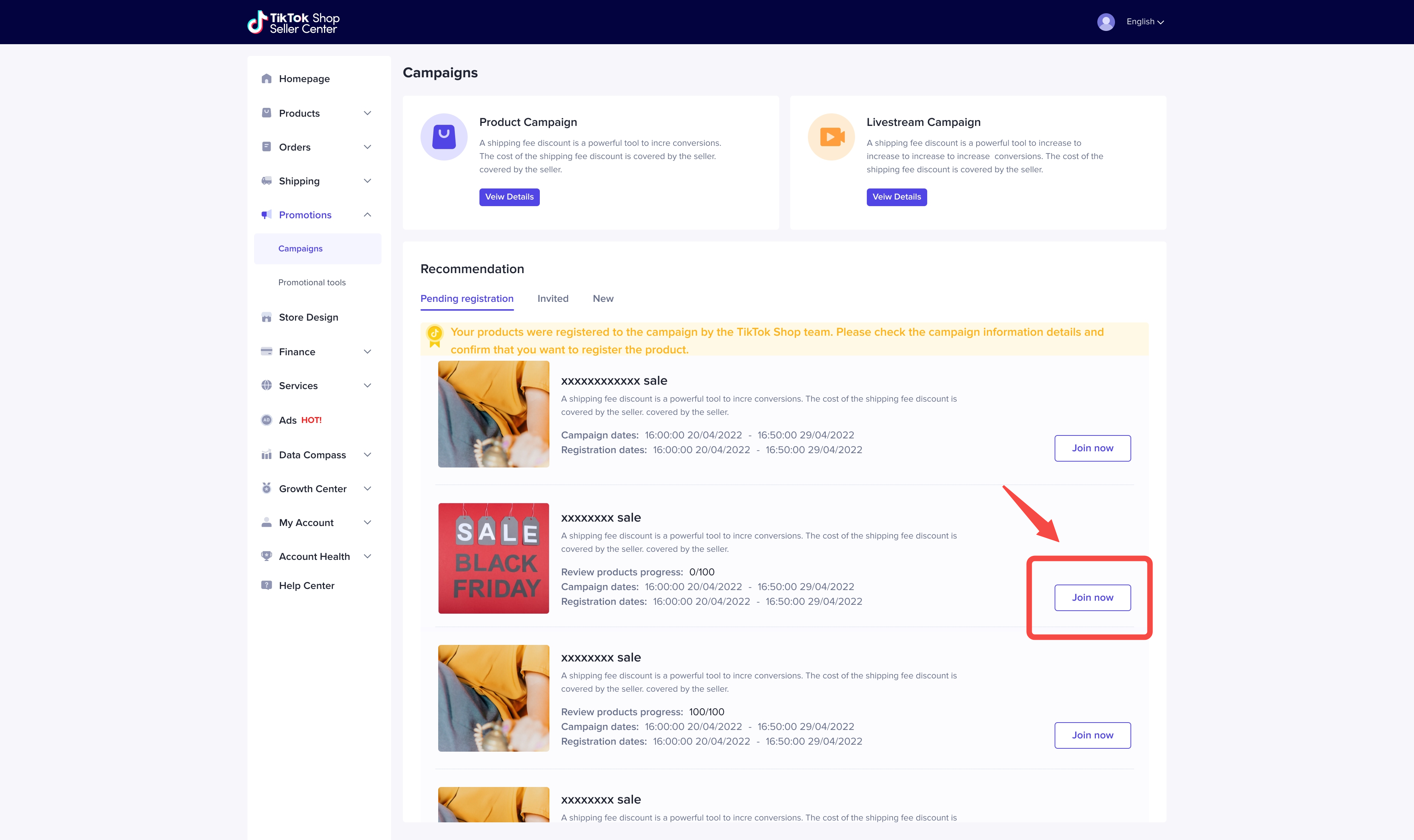Viewport: 1414px width, 840px height.
Task: Click the Help Center question icon
Action: click(267, 585)
